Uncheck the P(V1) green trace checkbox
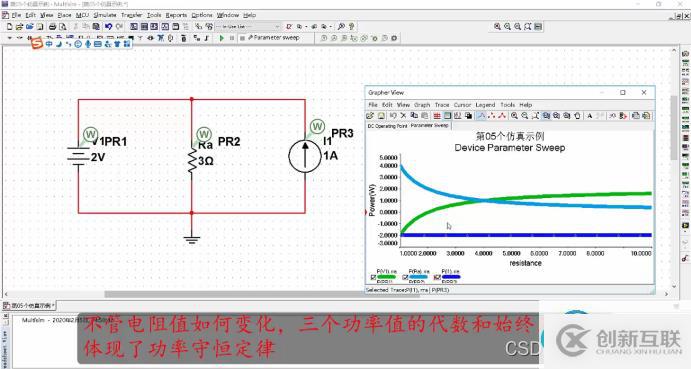The height and width of the screenshot is (369, 691). (x=373, y=277)
